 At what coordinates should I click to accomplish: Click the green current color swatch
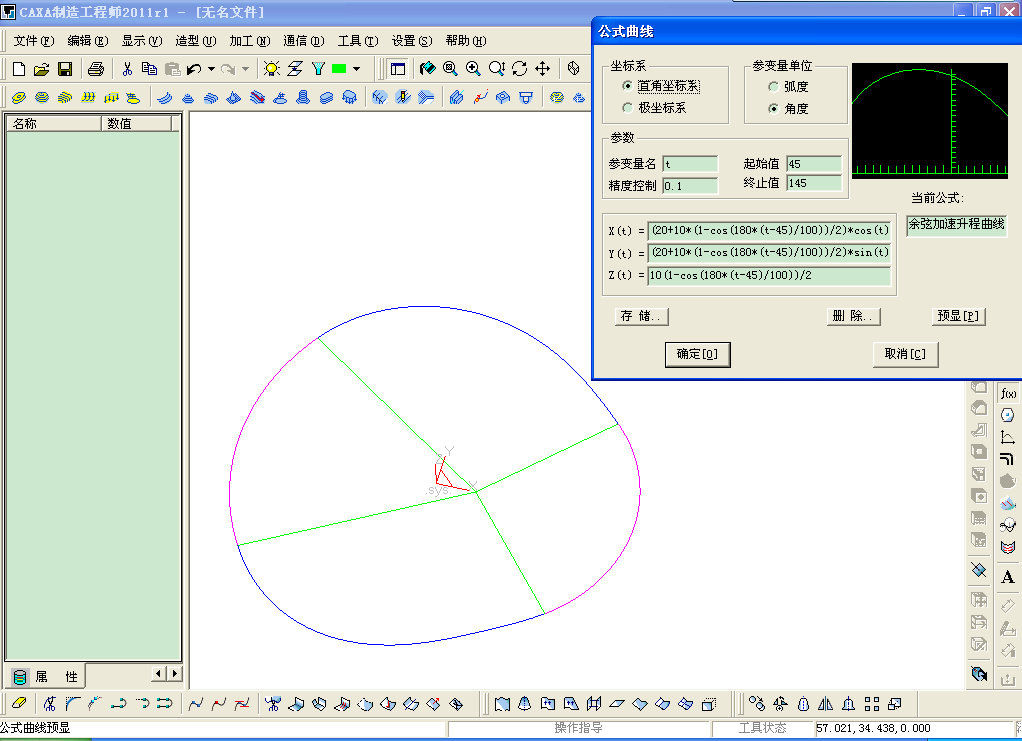pos(339,68)
